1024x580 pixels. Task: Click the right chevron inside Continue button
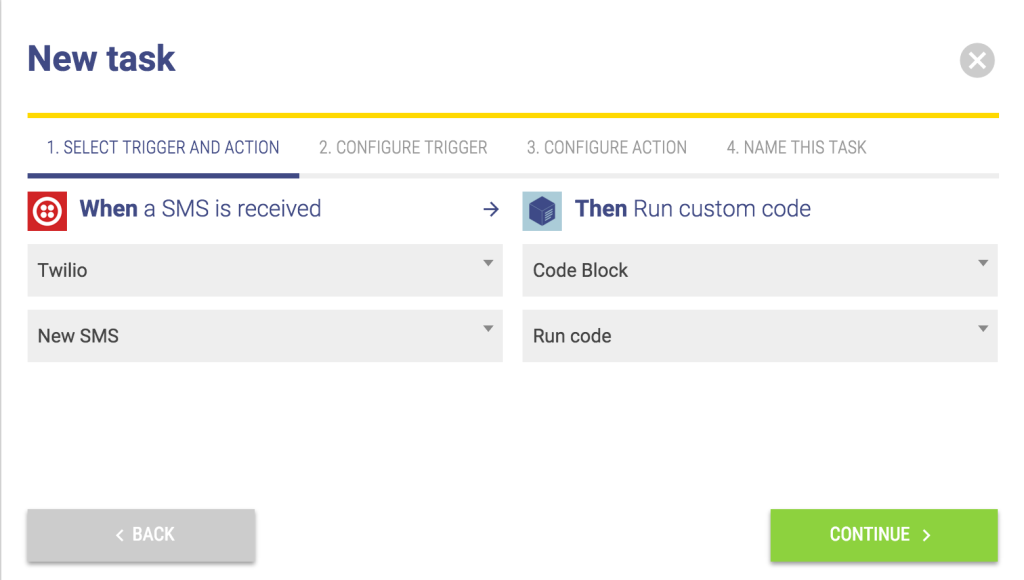(926, 535)
